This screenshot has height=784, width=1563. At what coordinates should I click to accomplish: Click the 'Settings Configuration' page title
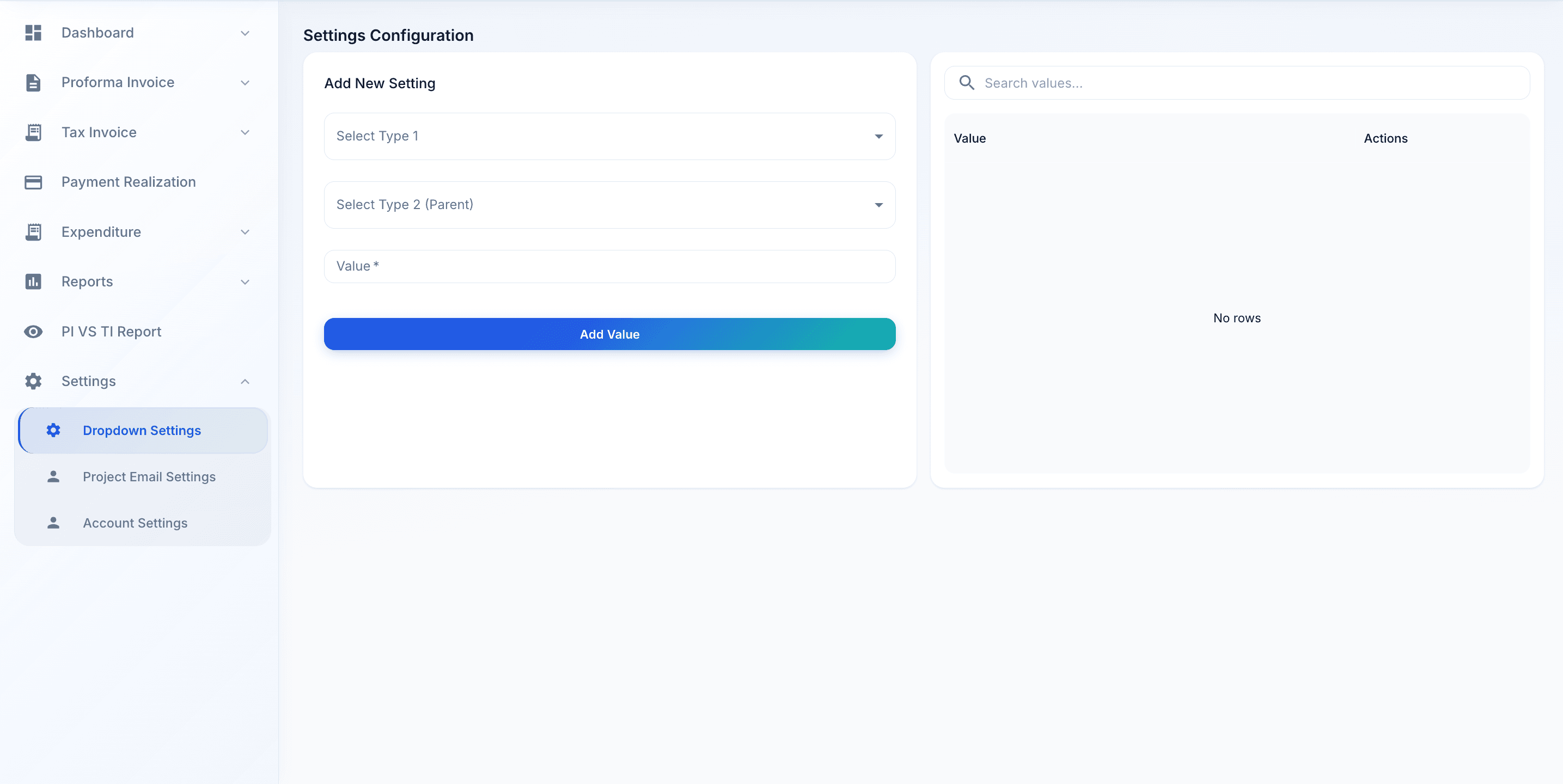click(388, 35)
